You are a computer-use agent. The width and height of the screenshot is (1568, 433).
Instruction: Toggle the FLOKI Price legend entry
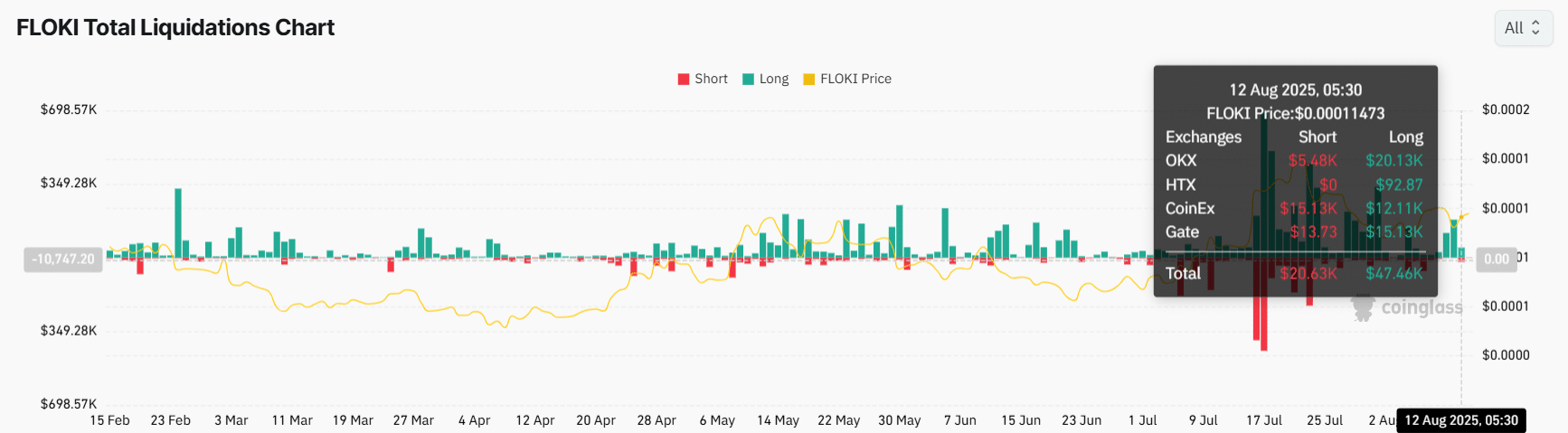847,79
